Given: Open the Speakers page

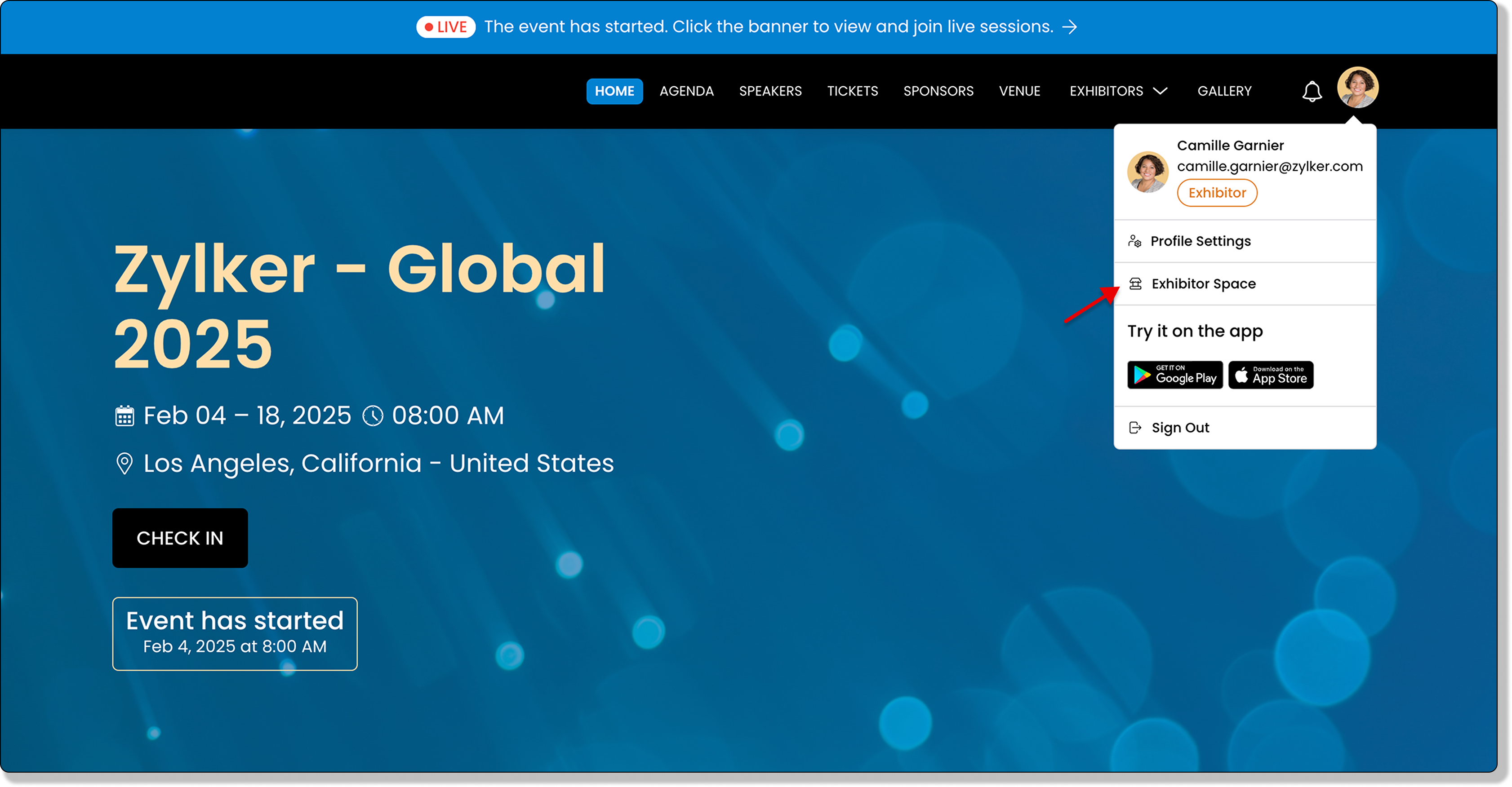Looking at the screenshot, I should (770, 91).
